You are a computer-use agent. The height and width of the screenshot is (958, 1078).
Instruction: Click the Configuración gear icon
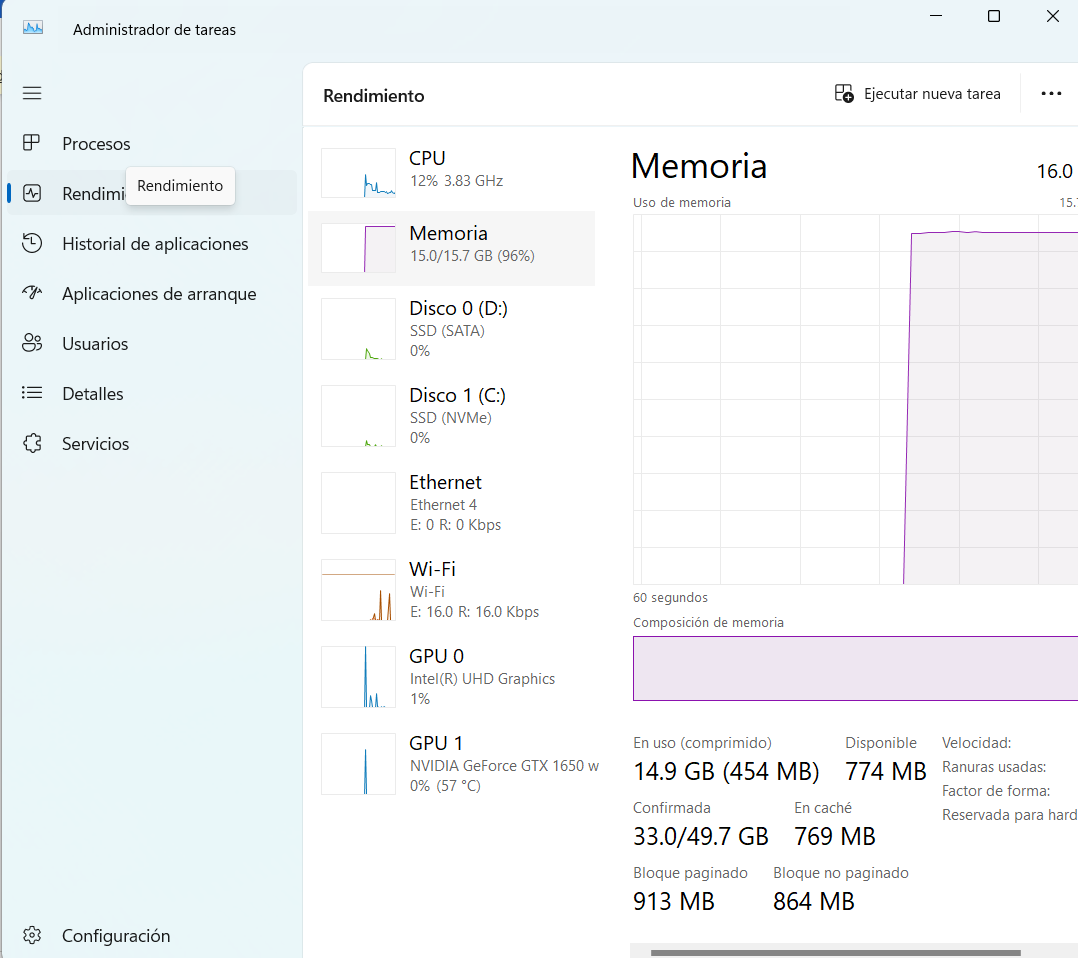(x=32, y=935)
